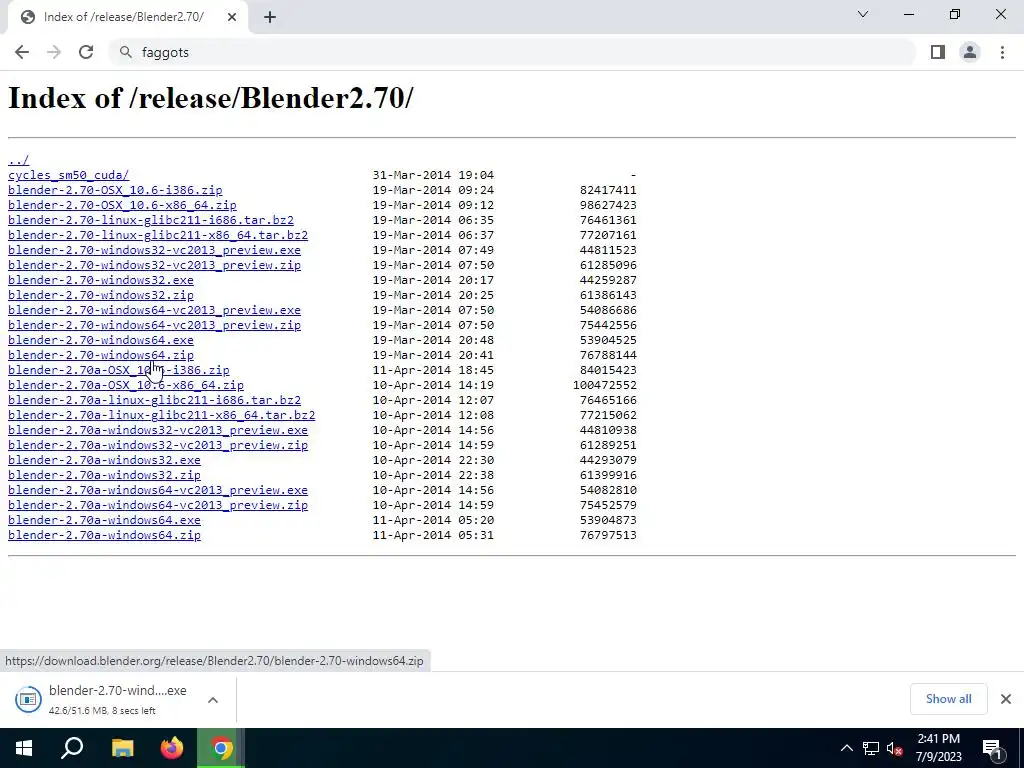Click the Chrome taskbar icon
This screenshot has width=1024, height=768.
tap(221, 748)
